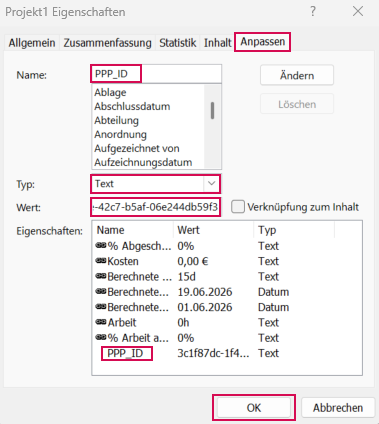Click the help question mark icon

(x=313, y=12)
